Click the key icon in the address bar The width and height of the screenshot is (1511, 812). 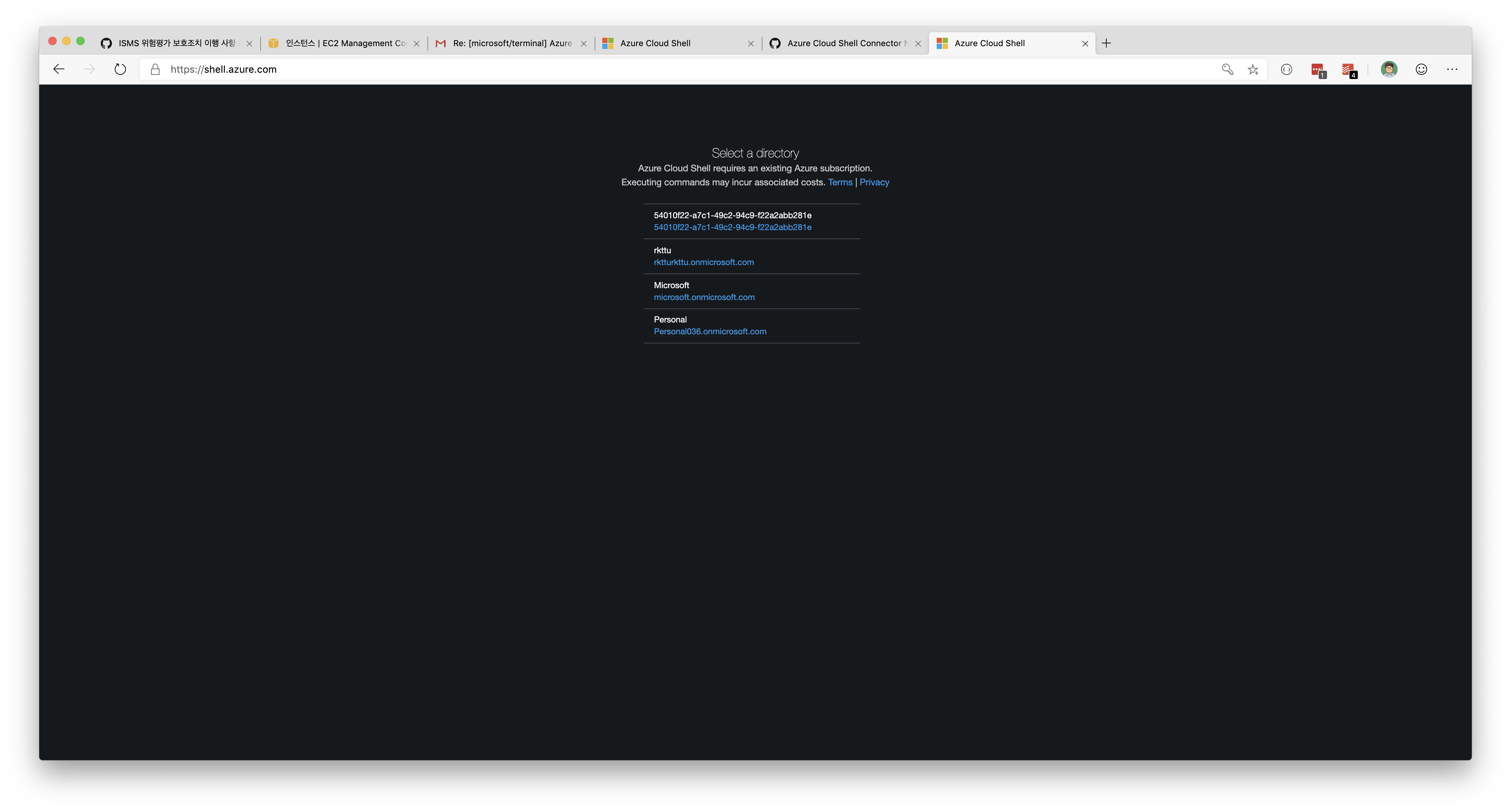pos(1227,69)
